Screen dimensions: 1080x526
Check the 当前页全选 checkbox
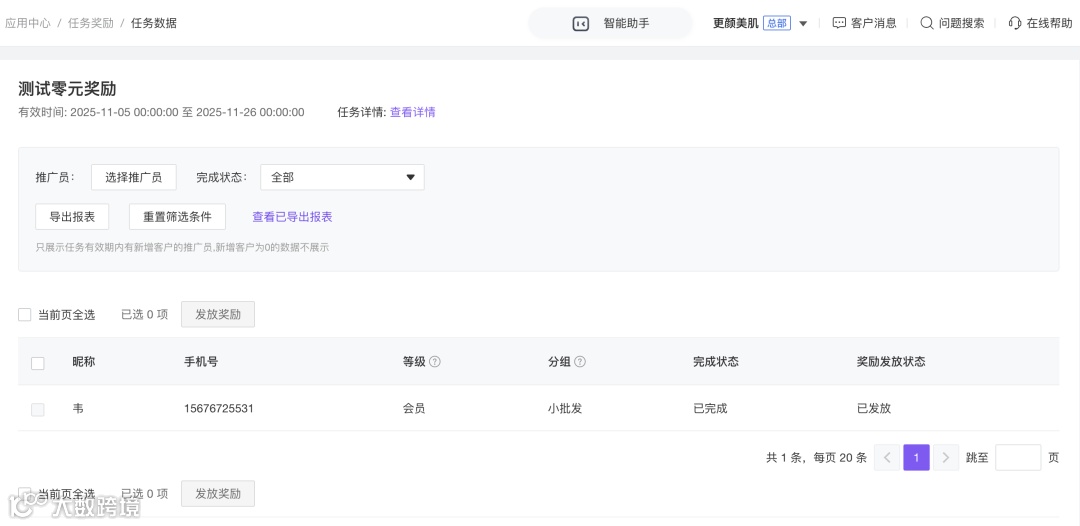pyautogui.click(x=25, y=315)
